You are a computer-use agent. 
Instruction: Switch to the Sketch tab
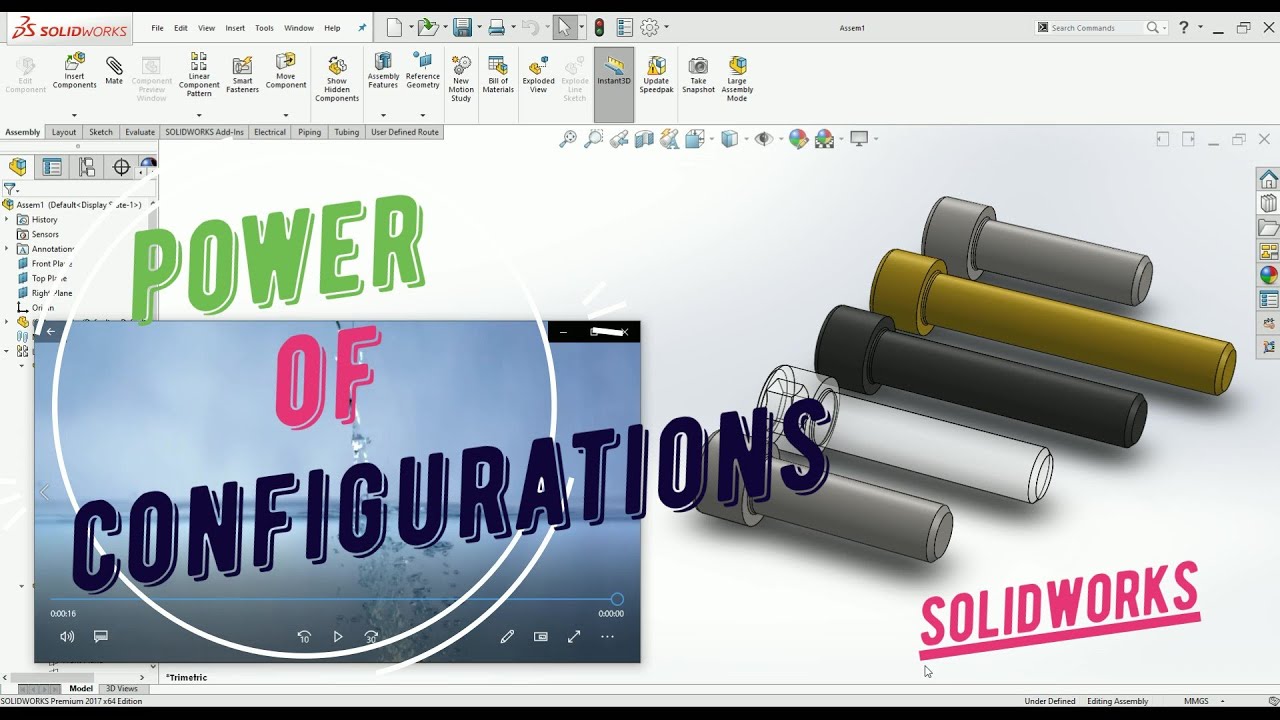point(101,132)
